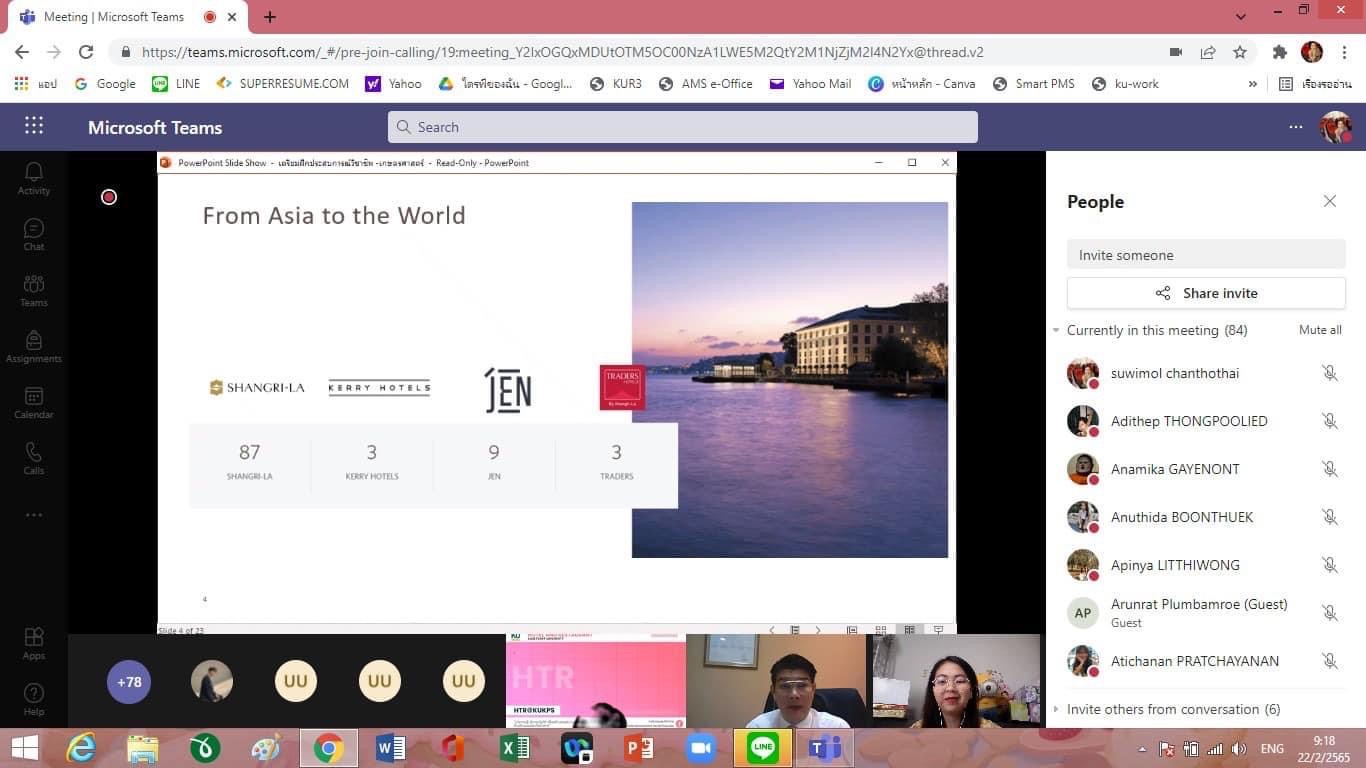Viewport: 1366px width, 768px height.
Task: Click the volume icon in system tray
Action: [1238, 749]
